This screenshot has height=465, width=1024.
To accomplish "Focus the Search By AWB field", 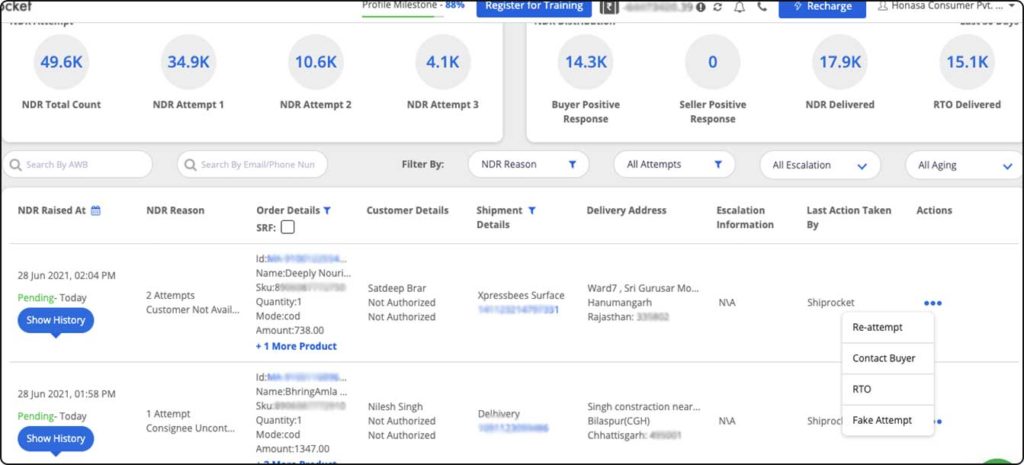I will coord(77,165).
